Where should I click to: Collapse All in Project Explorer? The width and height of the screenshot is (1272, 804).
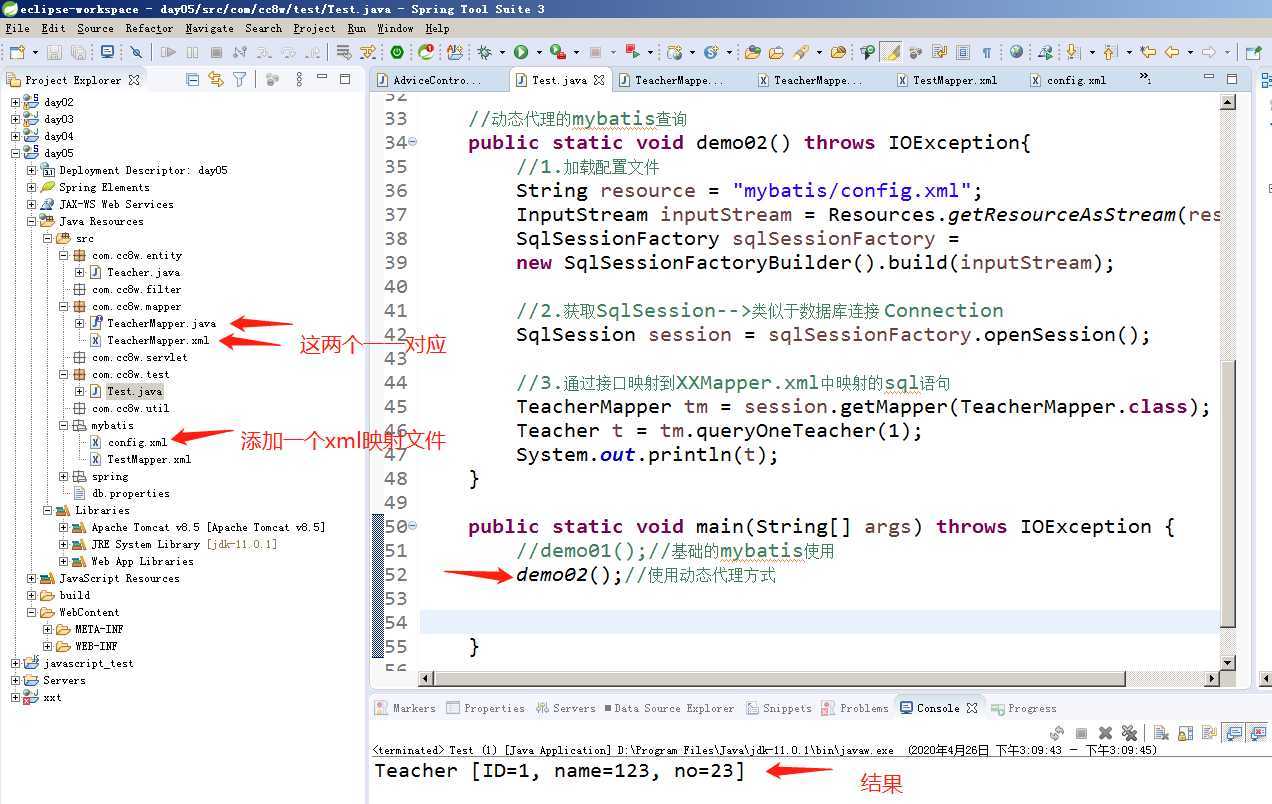tap(192, 80)
